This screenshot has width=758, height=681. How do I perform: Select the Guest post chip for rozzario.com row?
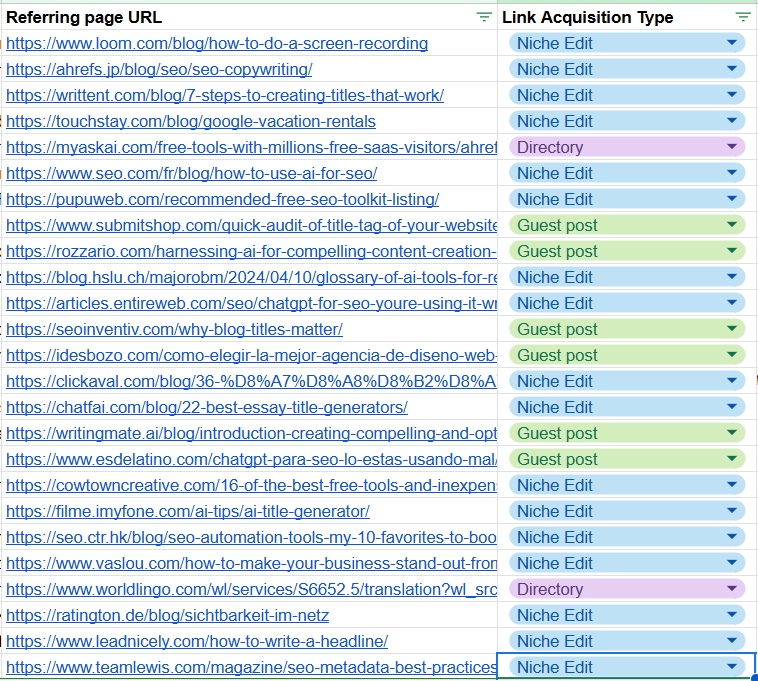pos(557,251)
